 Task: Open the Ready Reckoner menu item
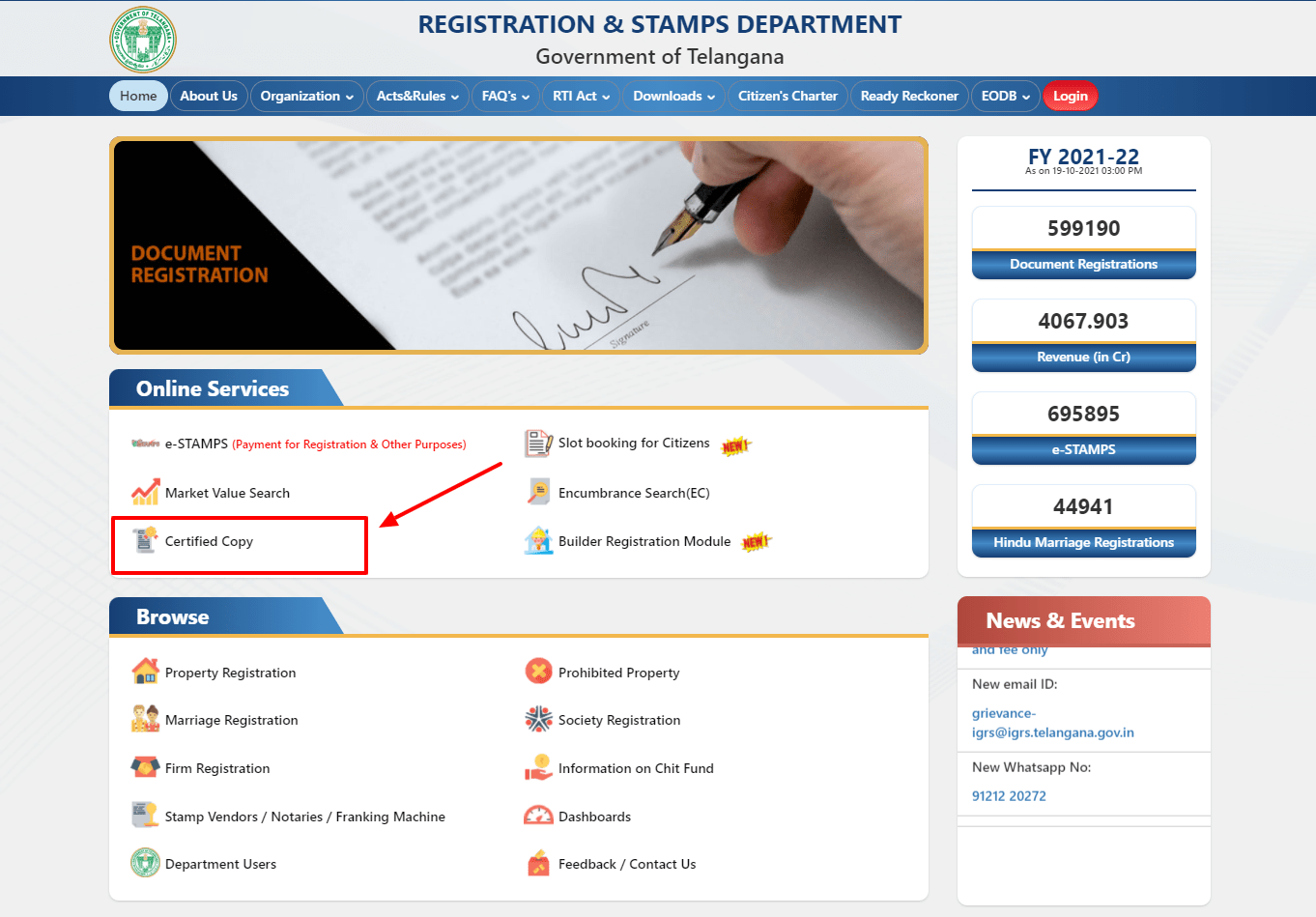click(x=909, y=96)
